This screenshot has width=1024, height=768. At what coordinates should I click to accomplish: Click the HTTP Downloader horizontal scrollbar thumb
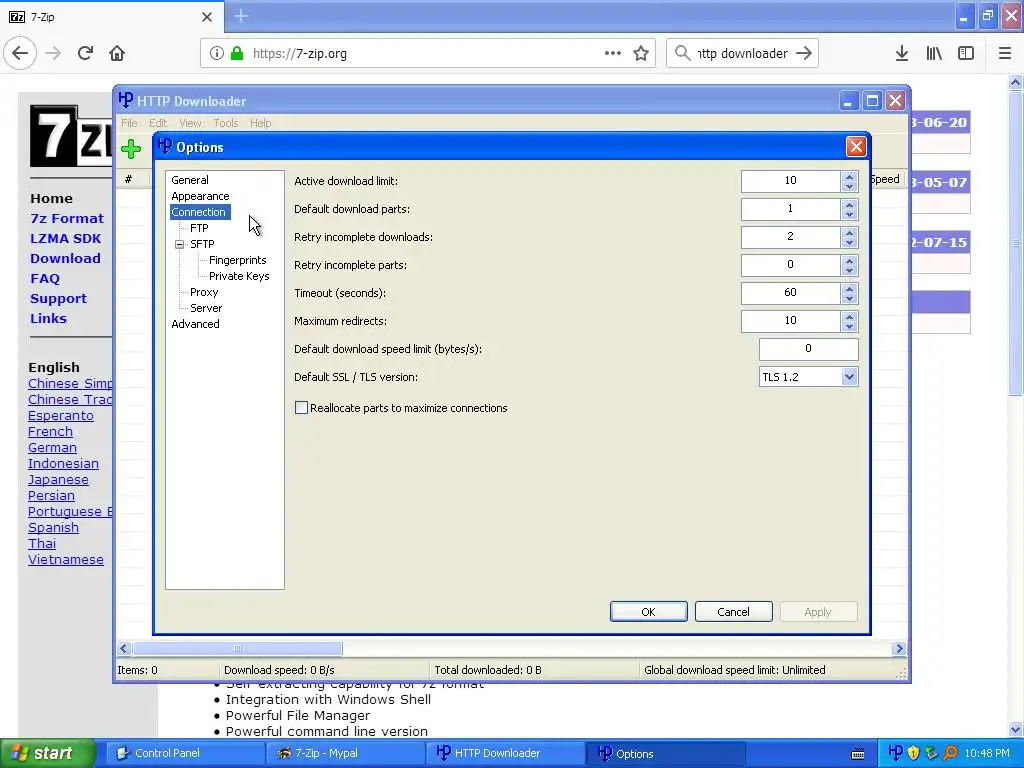(x=238, y=648)
